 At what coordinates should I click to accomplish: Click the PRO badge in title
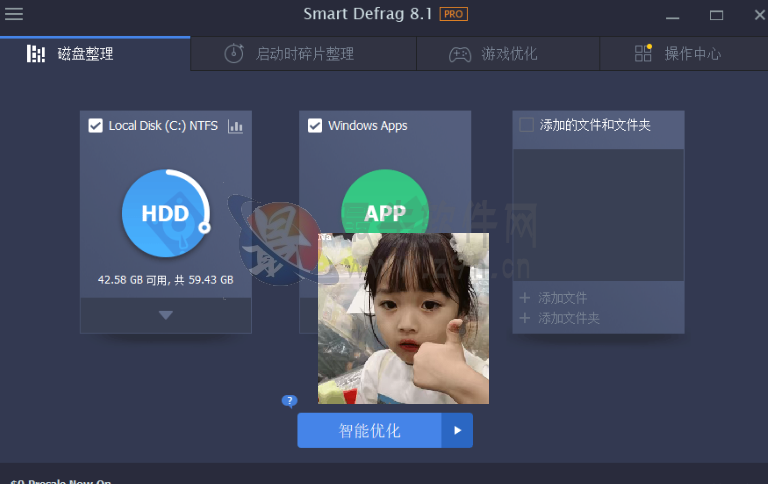point(454,14)
